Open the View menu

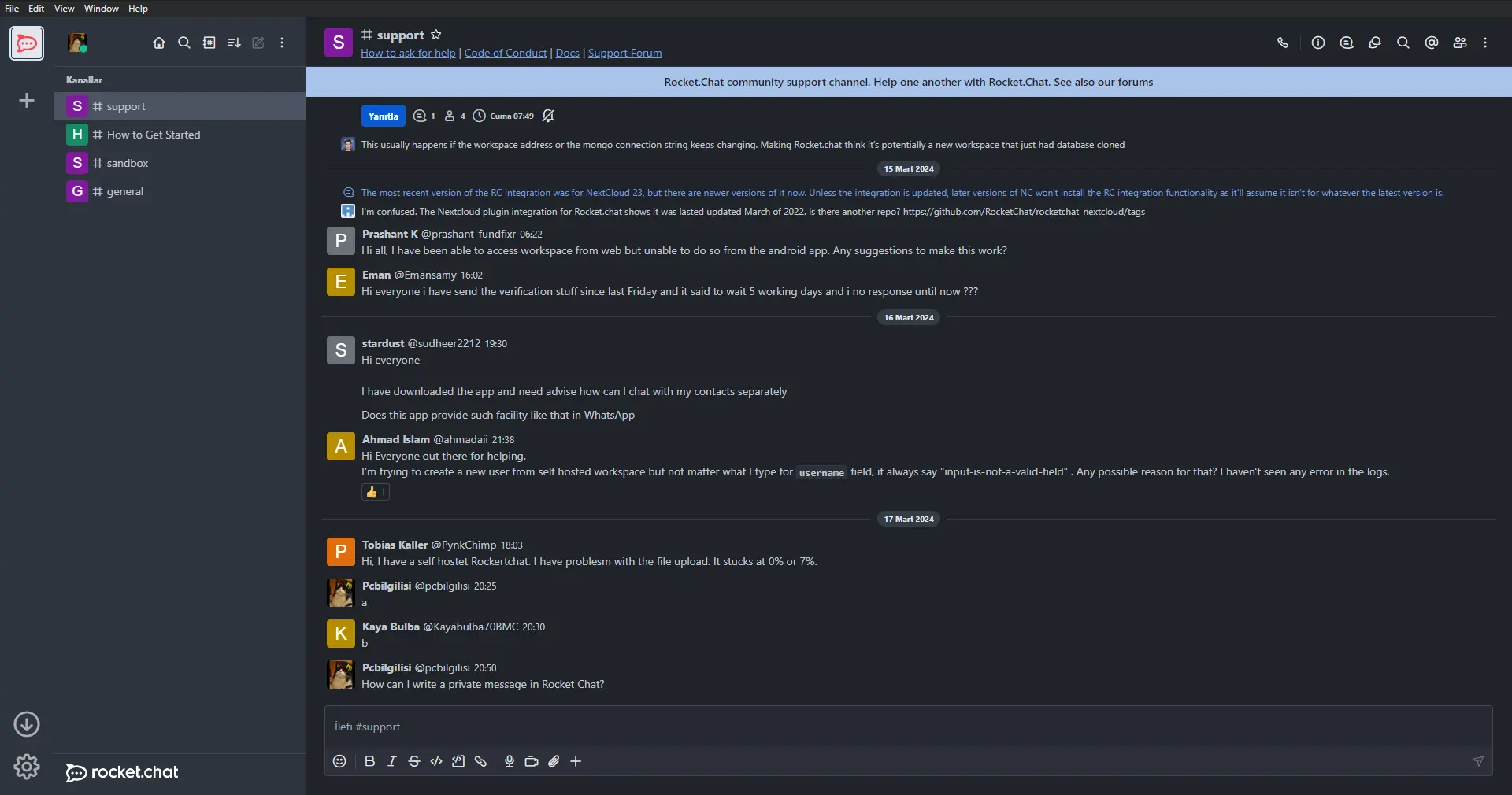click(x=64, y=9)
